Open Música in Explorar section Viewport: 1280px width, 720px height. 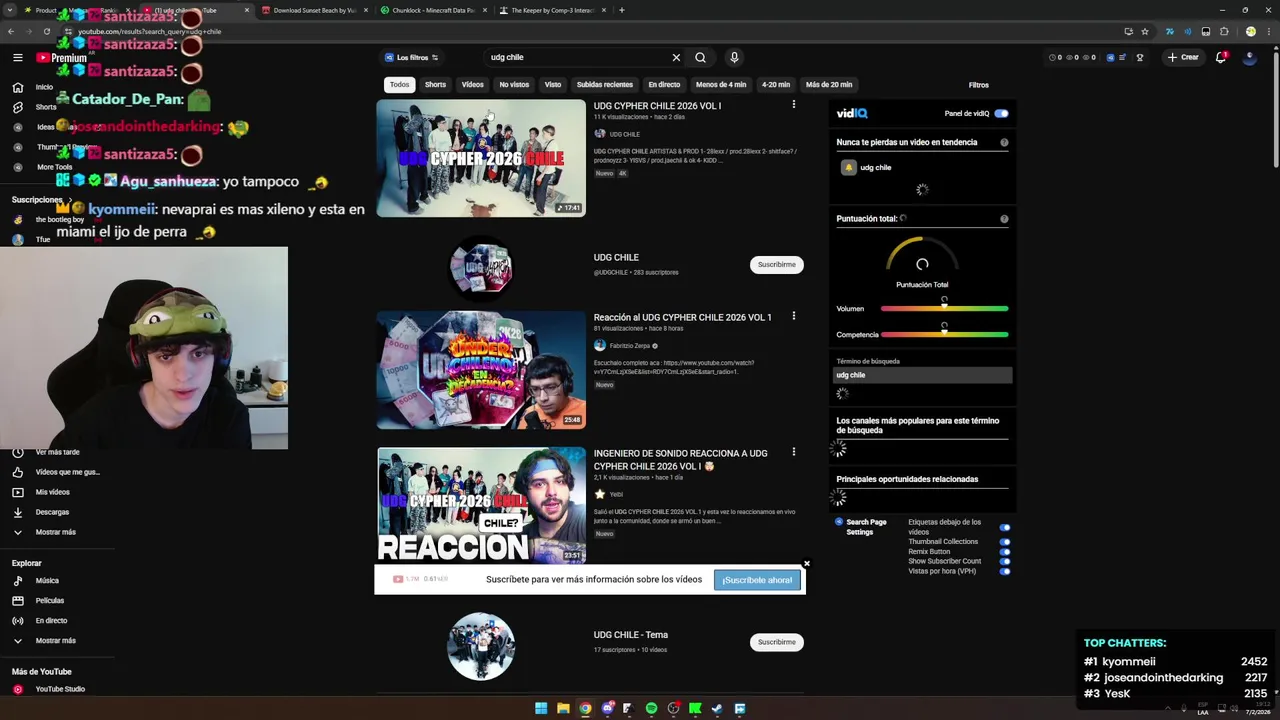47,580
